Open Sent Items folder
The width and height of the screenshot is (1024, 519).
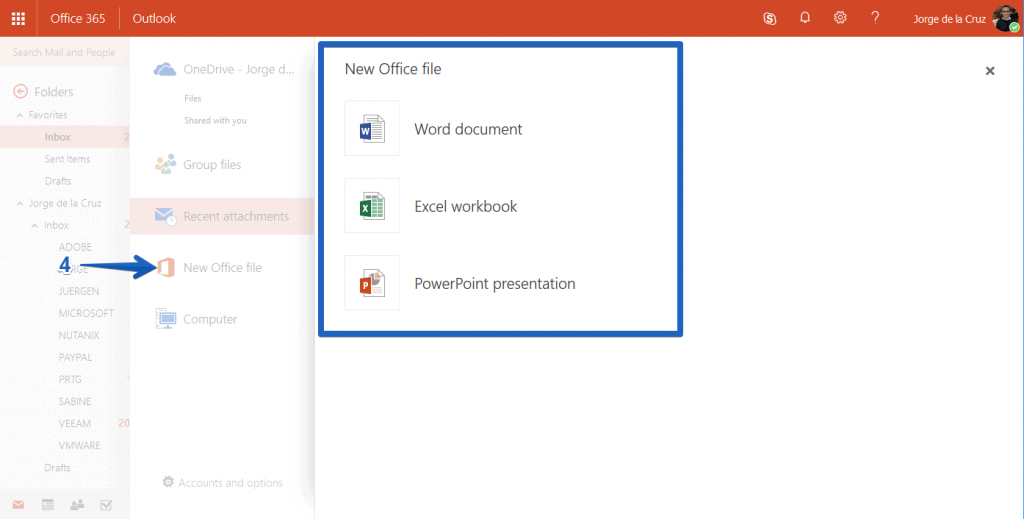point(65,159)
